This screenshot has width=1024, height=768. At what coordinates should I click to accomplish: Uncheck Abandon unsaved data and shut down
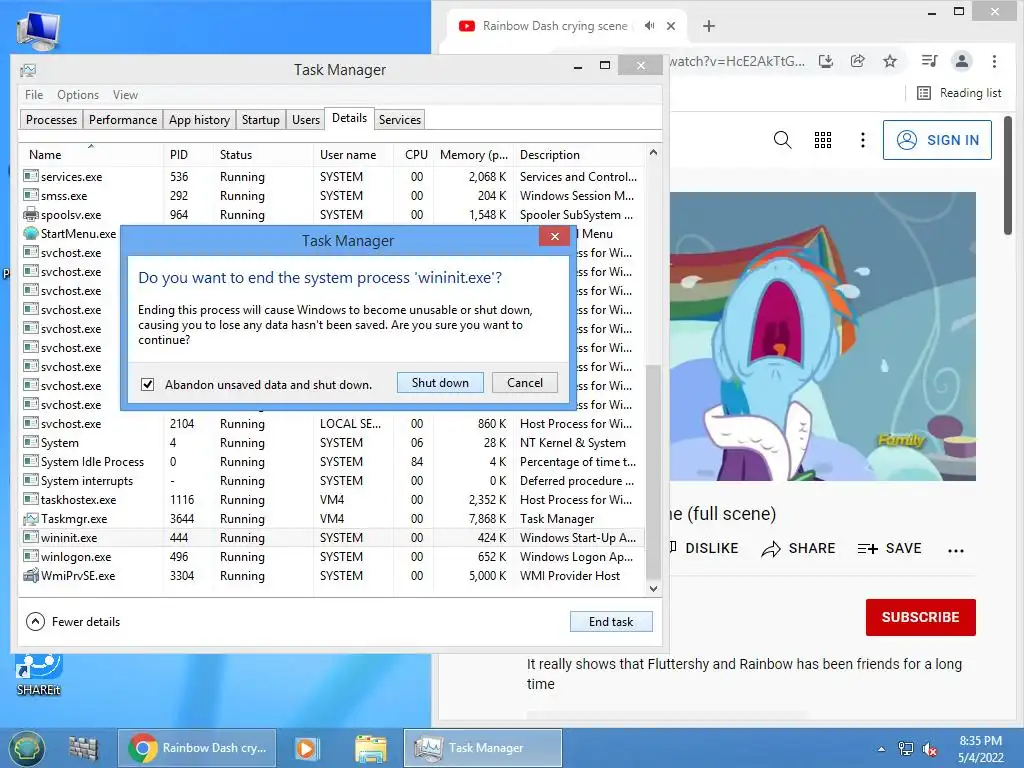point(148,385)
